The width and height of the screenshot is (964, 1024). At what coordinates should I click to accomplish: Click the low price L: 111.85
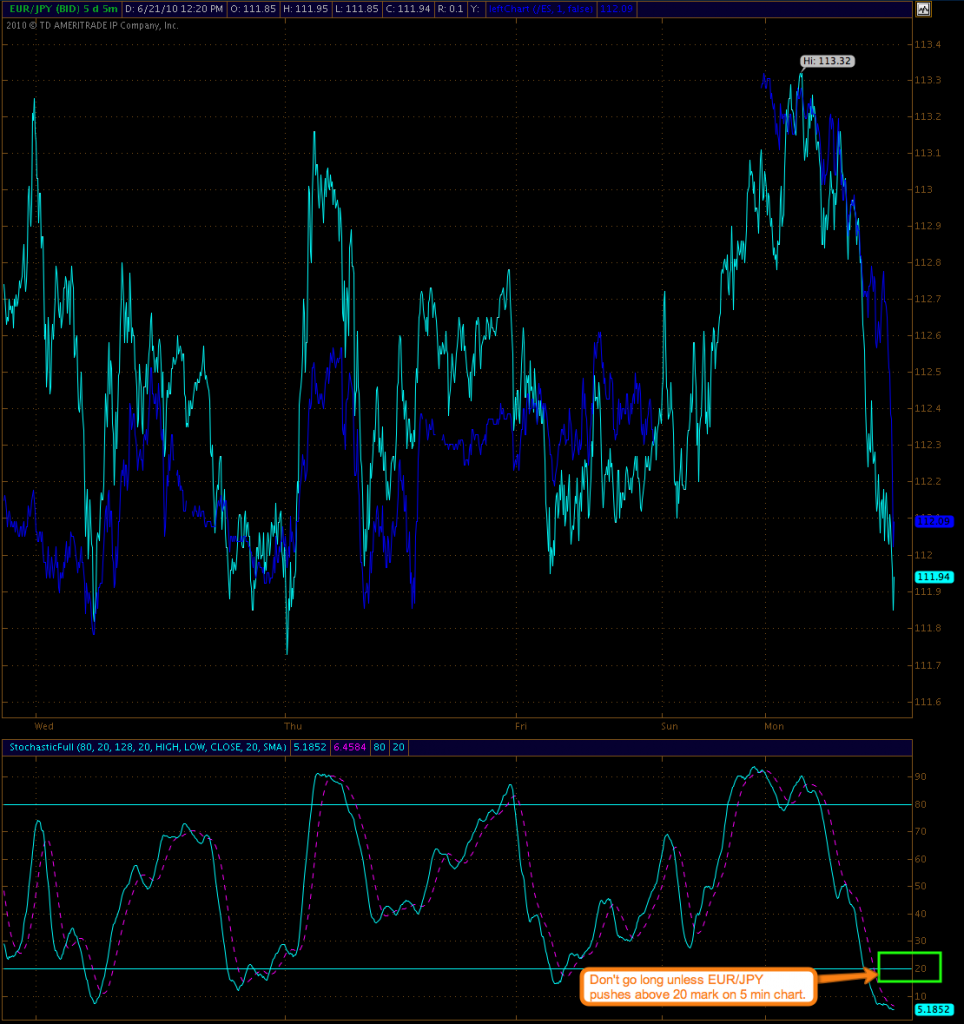click(357, 9)
